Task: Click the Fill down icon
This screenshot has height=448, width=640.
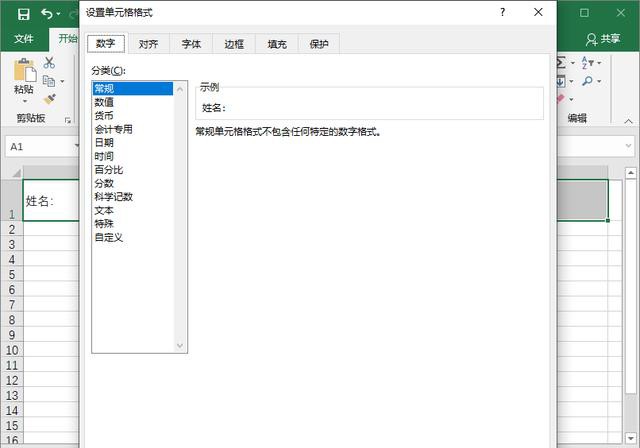Action: [561, 81]
